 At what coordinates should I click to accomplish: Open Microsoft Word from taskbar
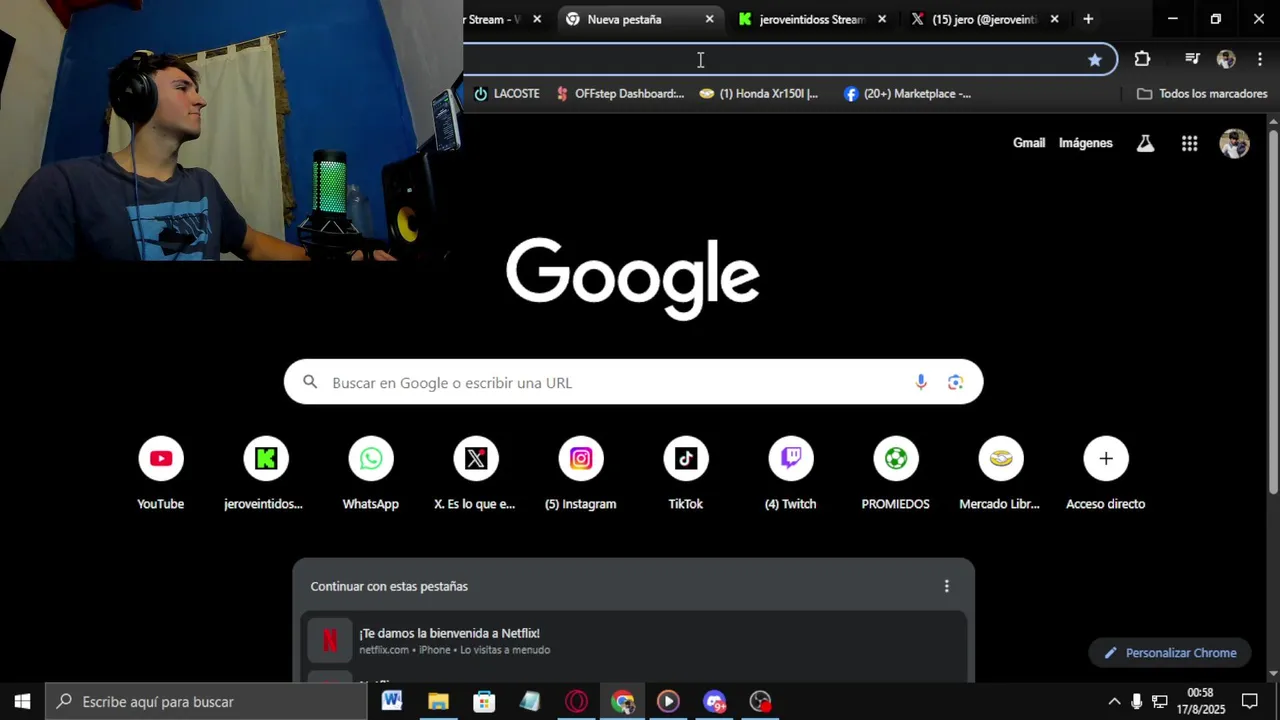[x=392, y=701]
